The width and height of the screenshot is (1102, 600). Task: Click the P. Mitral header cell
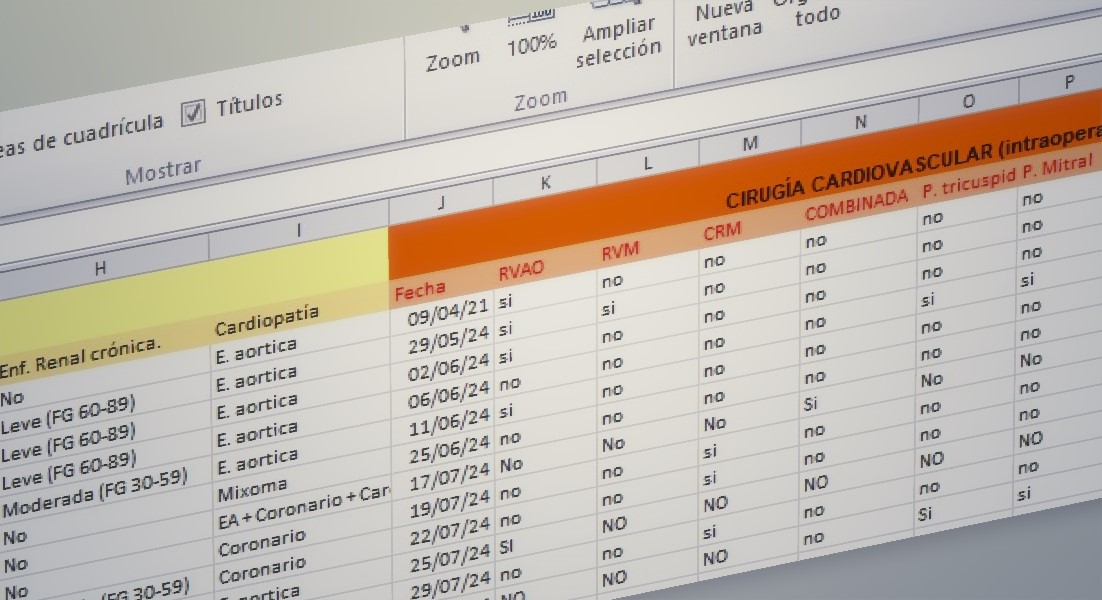click(1058, 167)
